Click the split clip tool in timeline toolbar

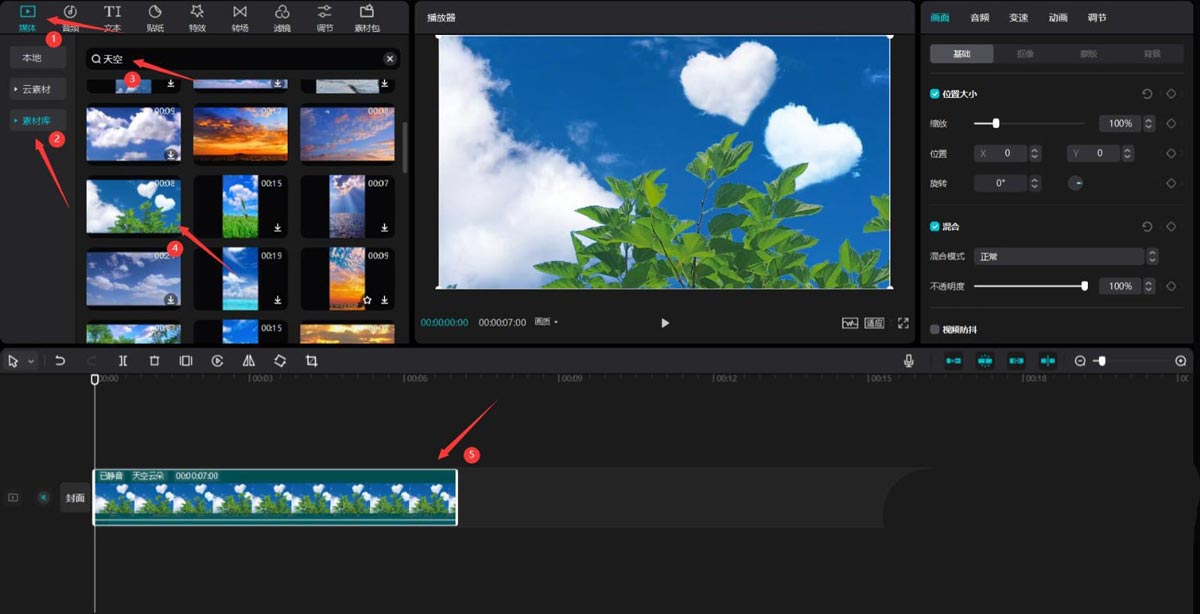[123, 361]
